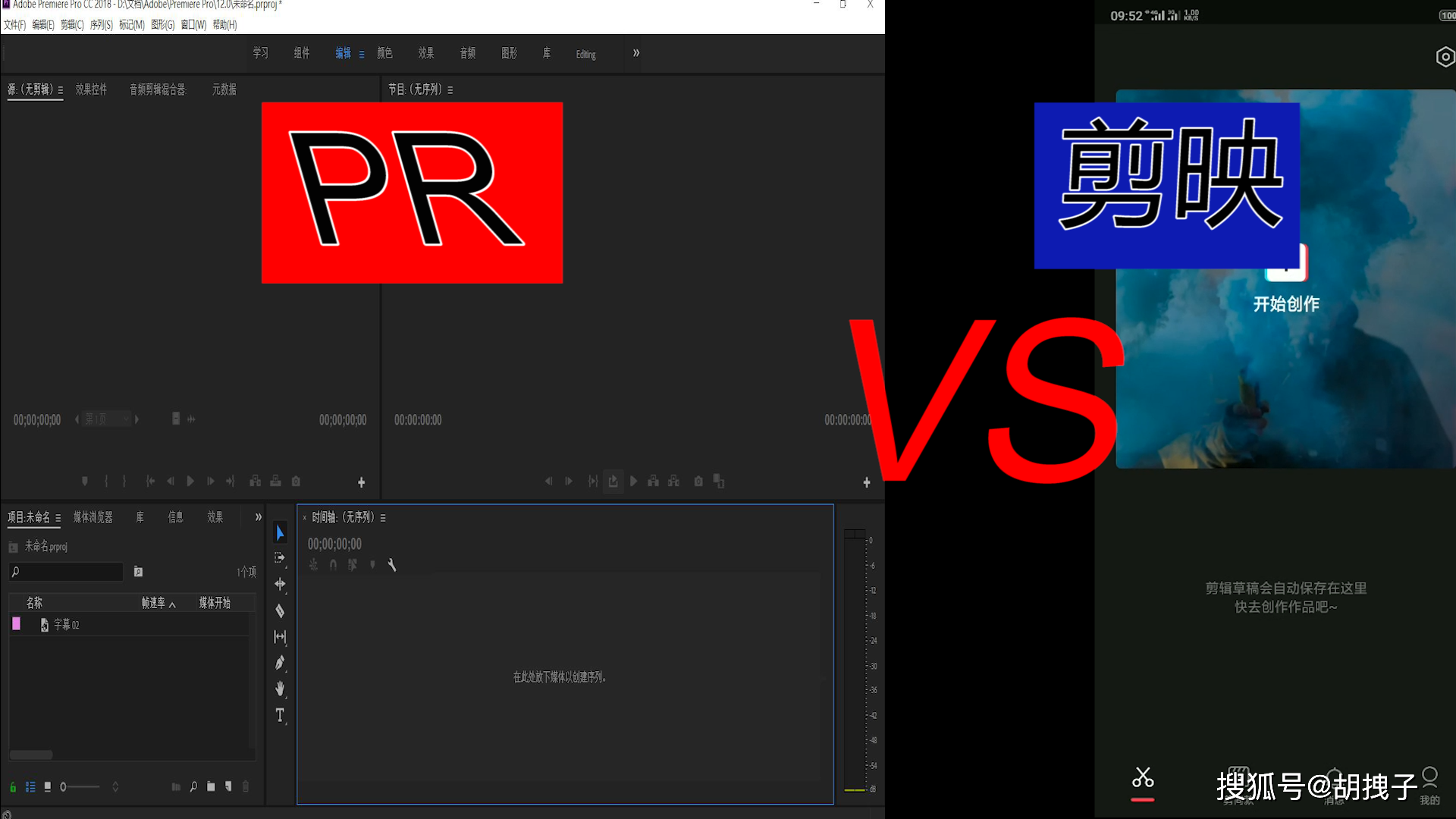
Task: Toggle project writable green lock
Action: [x=13, y=787]
